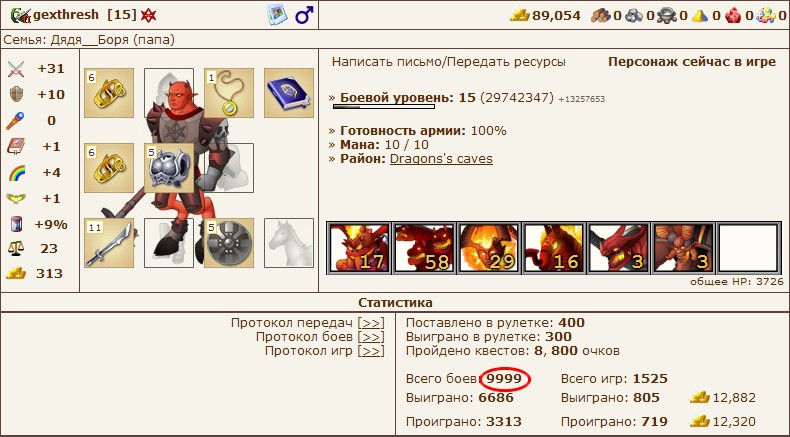Select the army unit portrait with 29 creatures
The width and height of the screenshot is (790, 437).
tap(489, 248)
